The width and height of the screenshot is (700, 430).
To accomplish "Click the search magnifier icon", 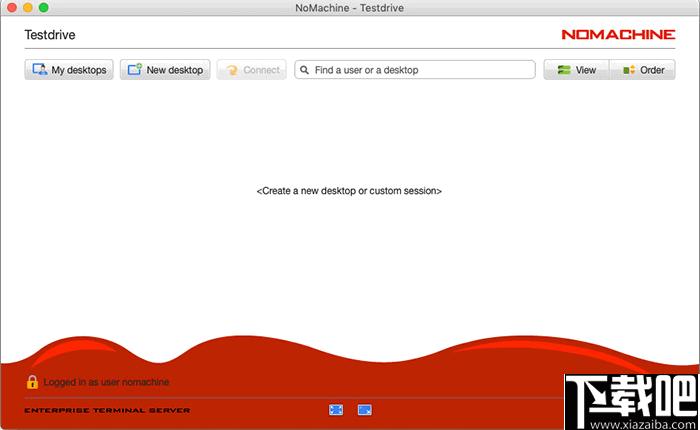I will point(304,70).
